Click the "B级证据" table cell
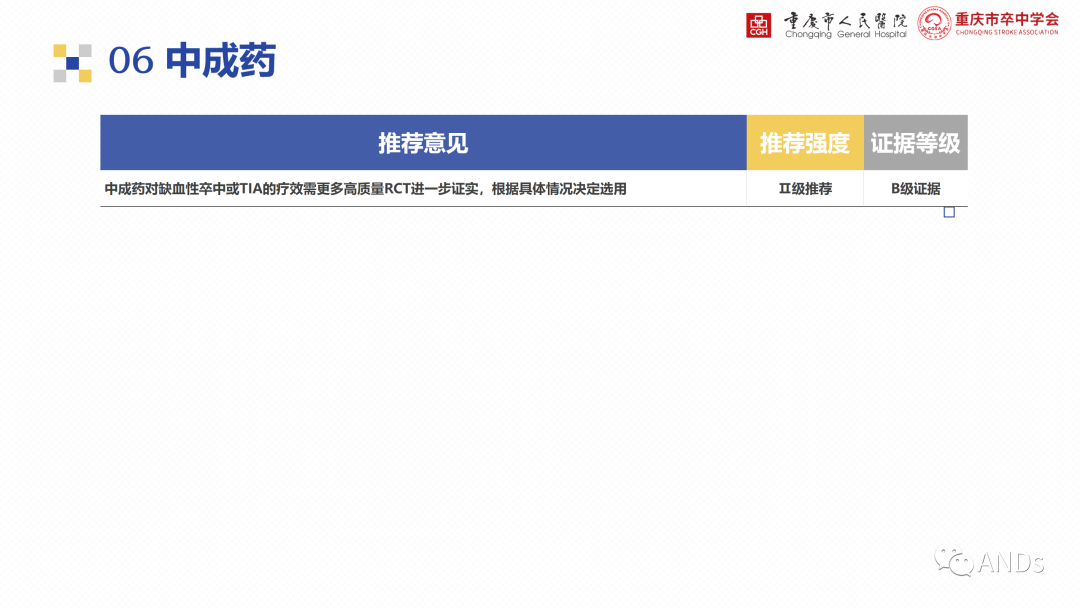The image size is (1080, 608). tap(915, 189)
